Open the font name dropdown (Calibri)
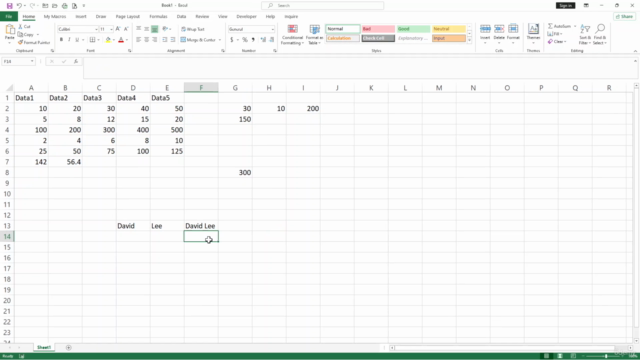Viewport: 640px width, 360px height. pos(96,29)
